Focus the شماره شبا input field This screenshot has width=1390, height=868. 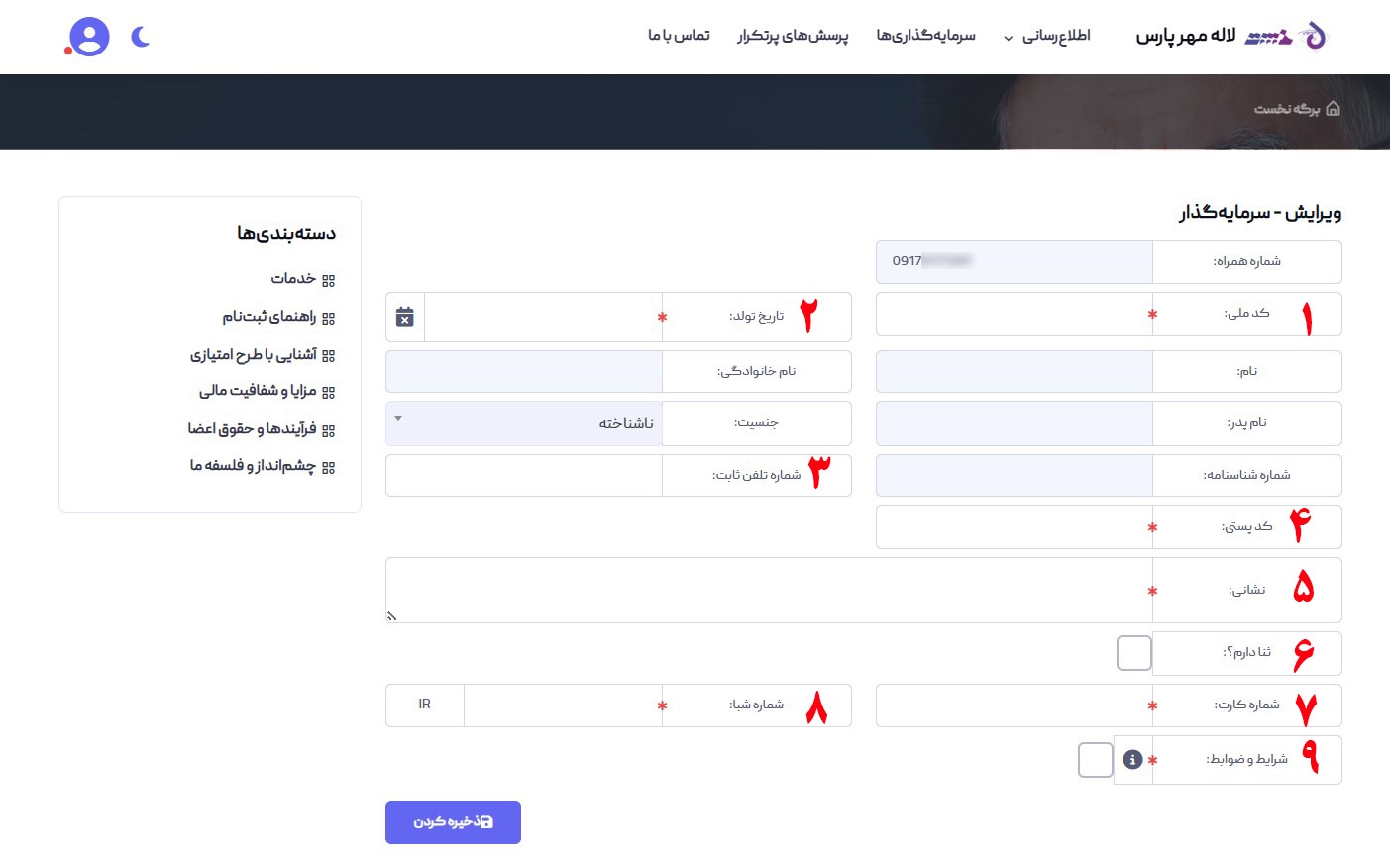(x=560, y=705)
